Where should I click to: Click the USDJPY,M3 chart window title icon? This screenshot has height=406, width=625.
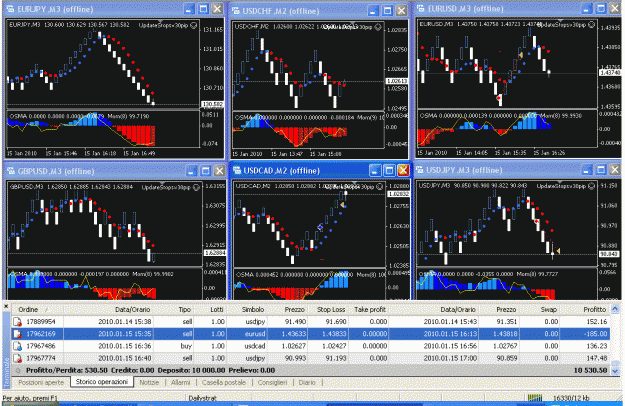tap(420, 170)
